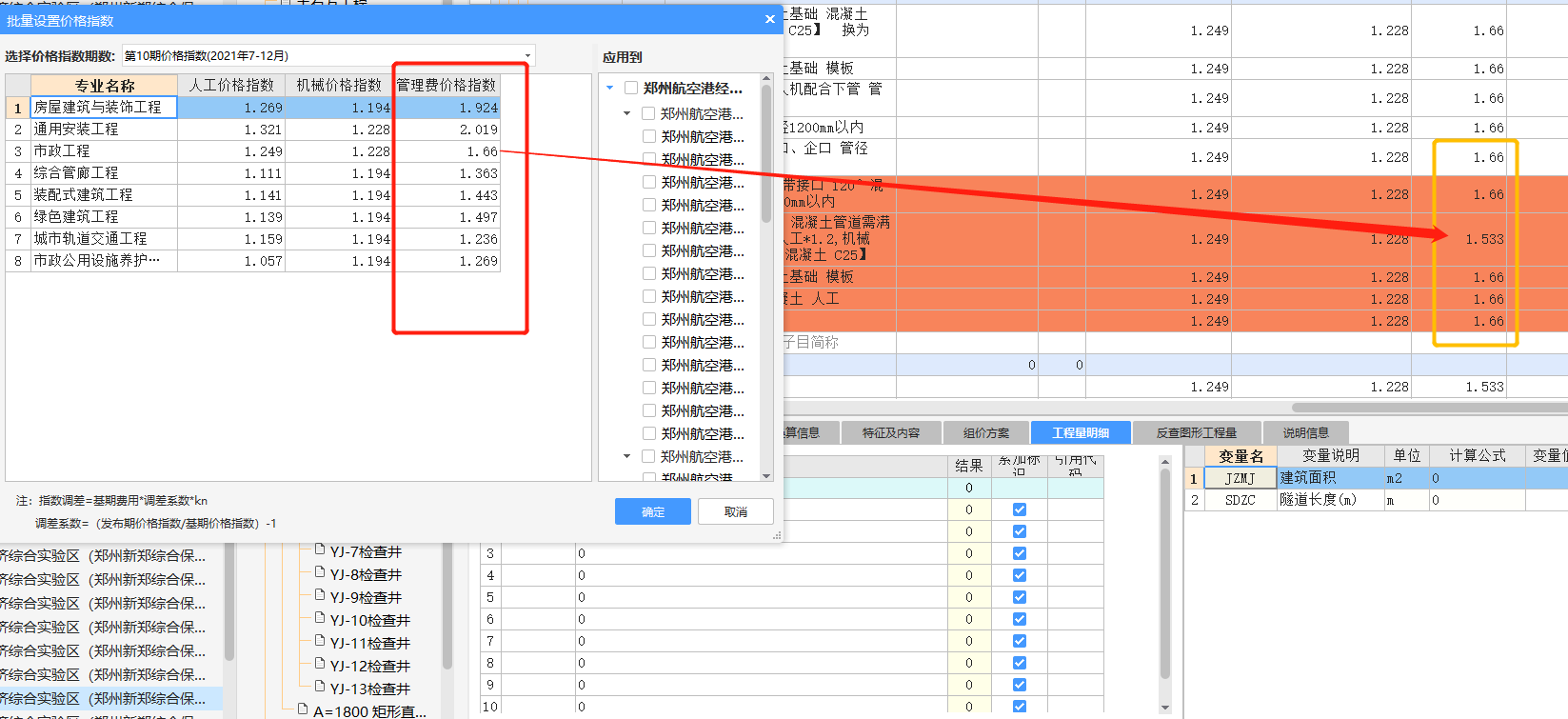This screenshot has height=719, width=1568.
Task: Click down arrow of quantity detail scrollbar
Action: coord(1165,708)
